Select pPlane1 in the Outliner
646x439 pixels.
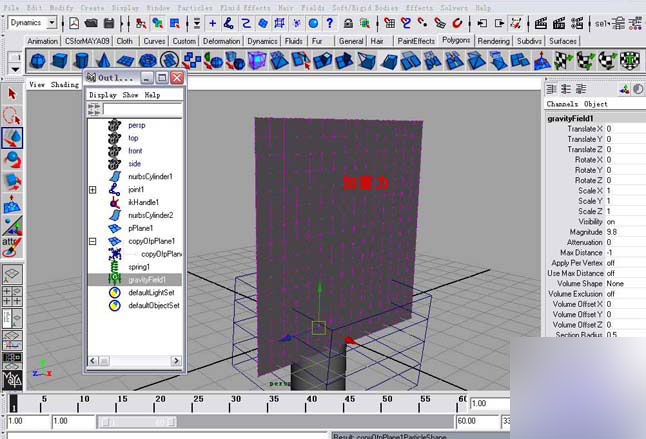tap(140, 228)
